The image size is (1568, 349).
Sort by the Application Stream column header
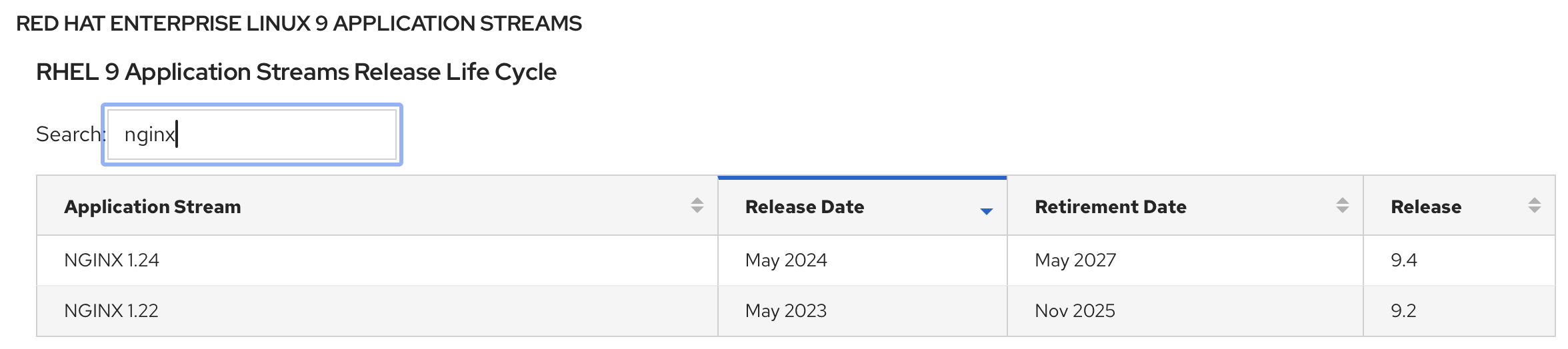click(153, 207)
